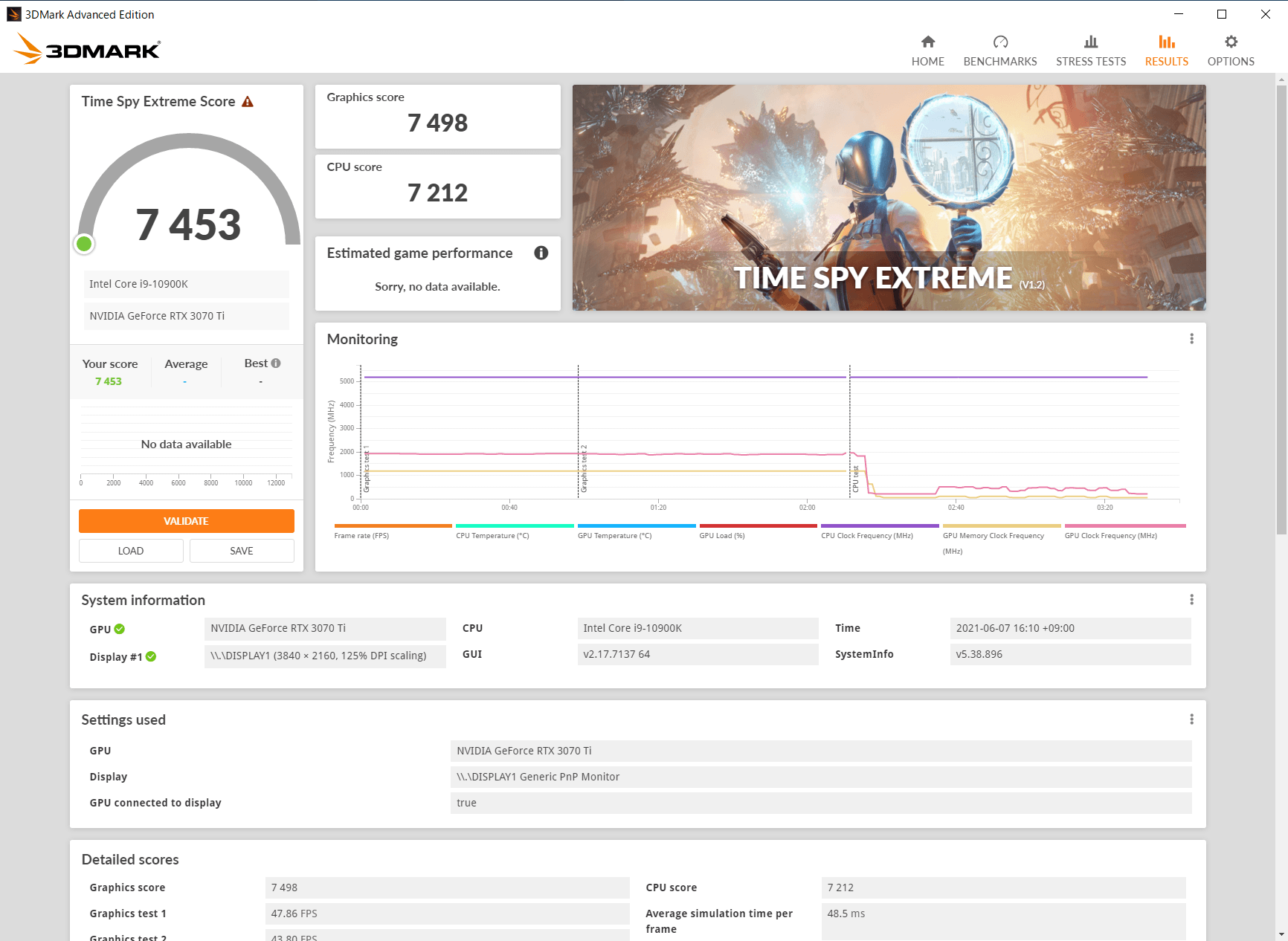Click the Display #1 resolution field
Viewport: 1288px width, 941px height.
pyautogui.click(x=325, y=656)
